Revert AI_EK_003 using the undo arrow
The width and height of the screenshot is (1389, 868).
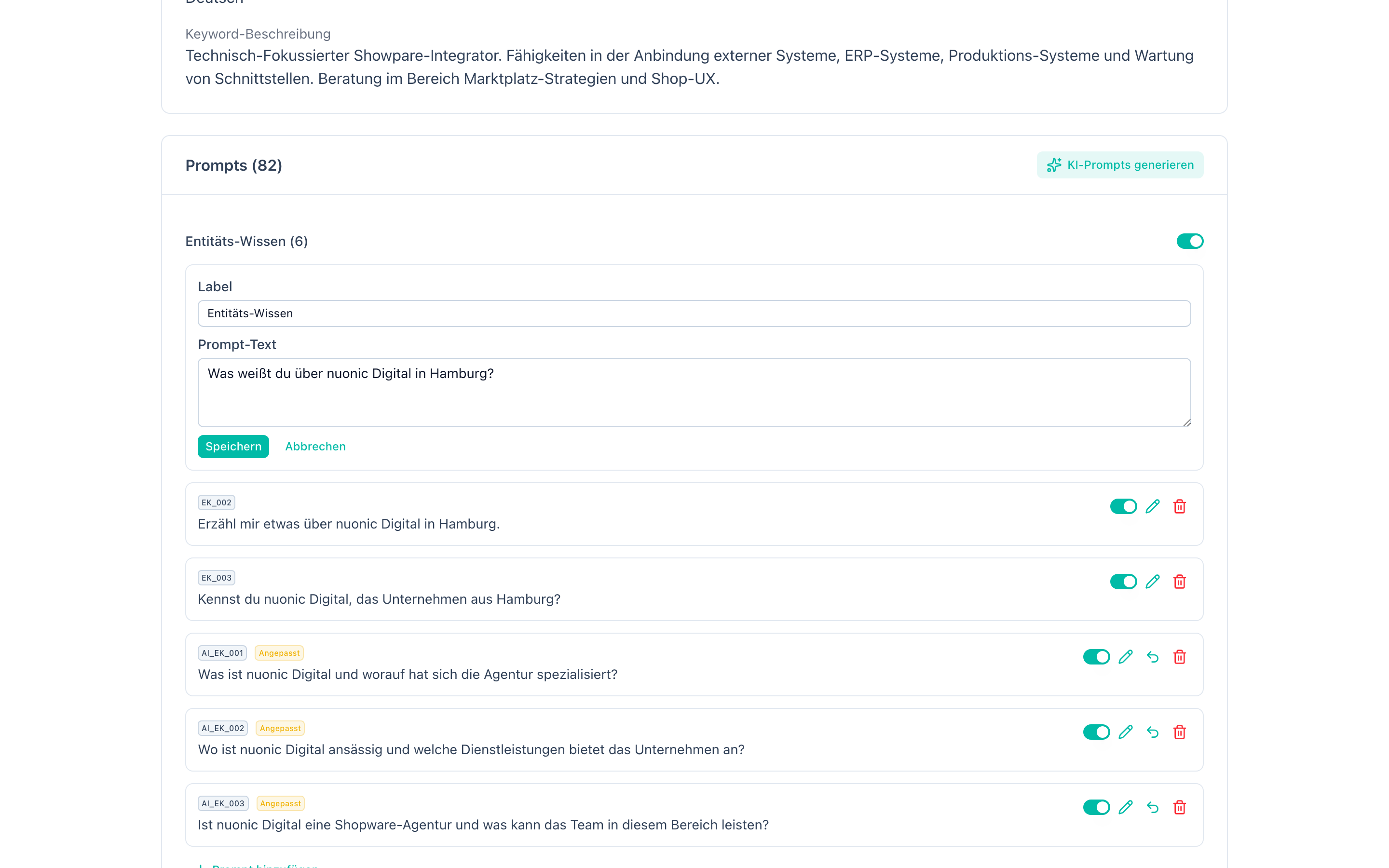click(1153, 807)
